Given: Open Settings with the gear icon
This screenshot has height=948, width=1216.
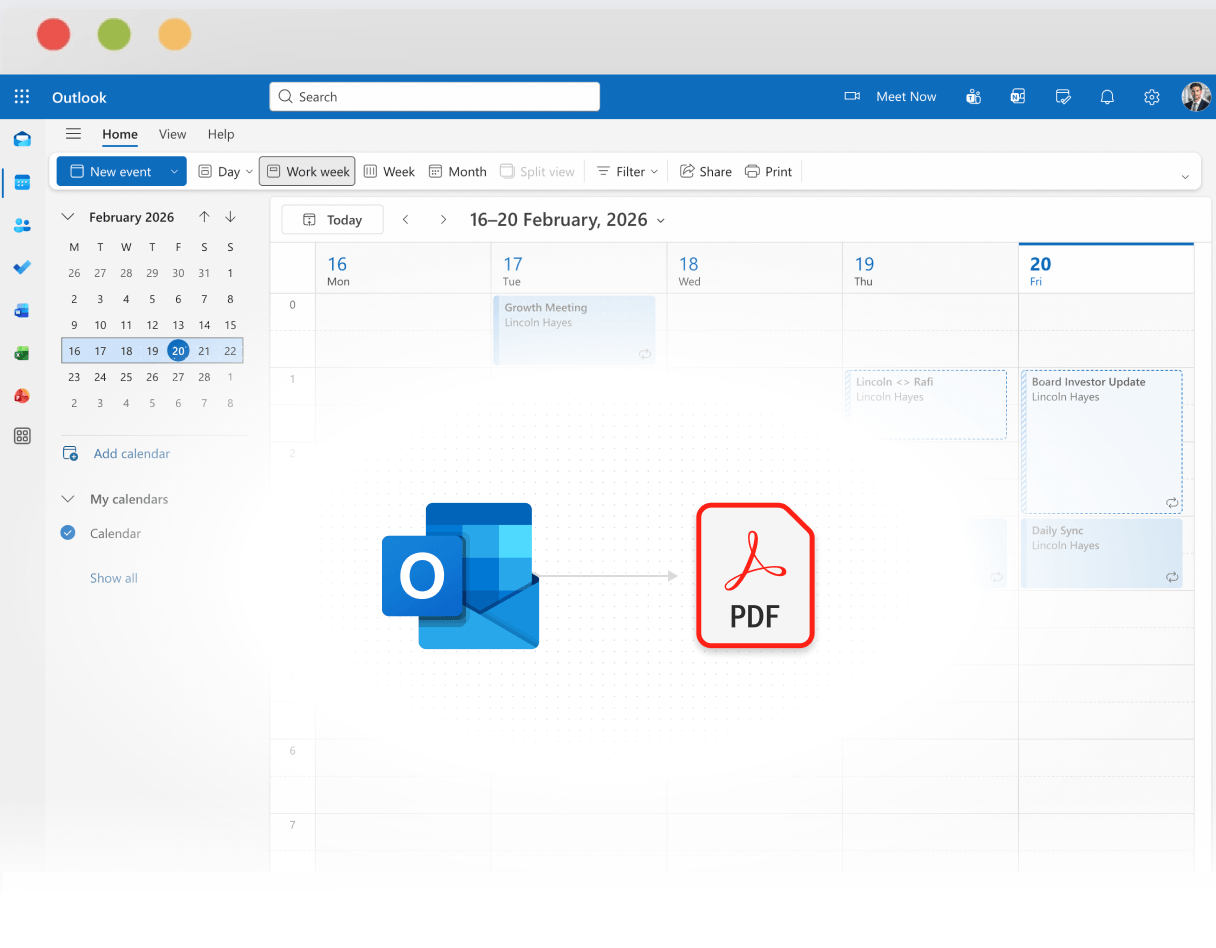Looking at the screenshot, I should pyautogui.click(x=1151, y=96).
